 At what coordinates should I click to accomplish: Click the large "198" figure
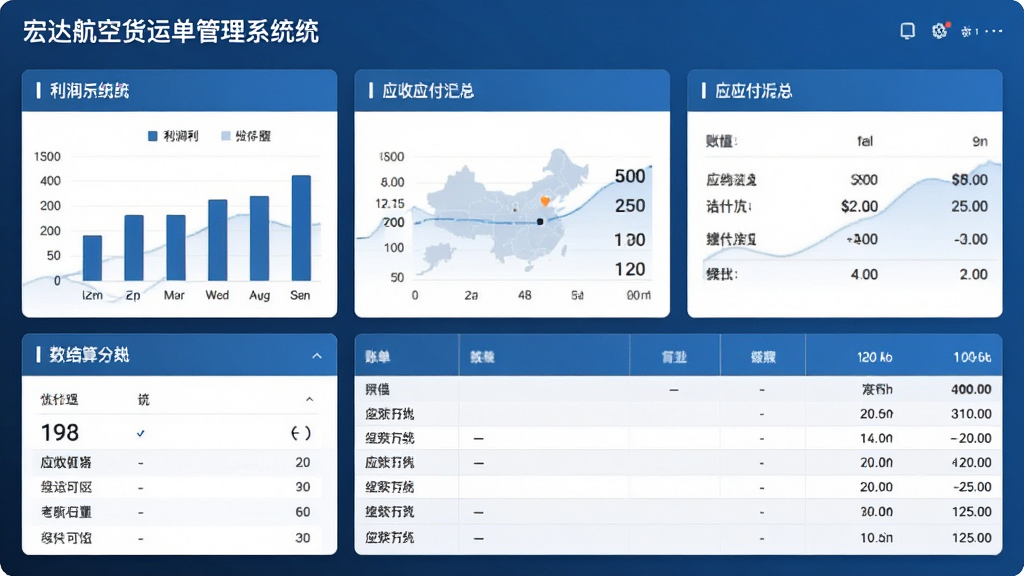click(59, 433)
